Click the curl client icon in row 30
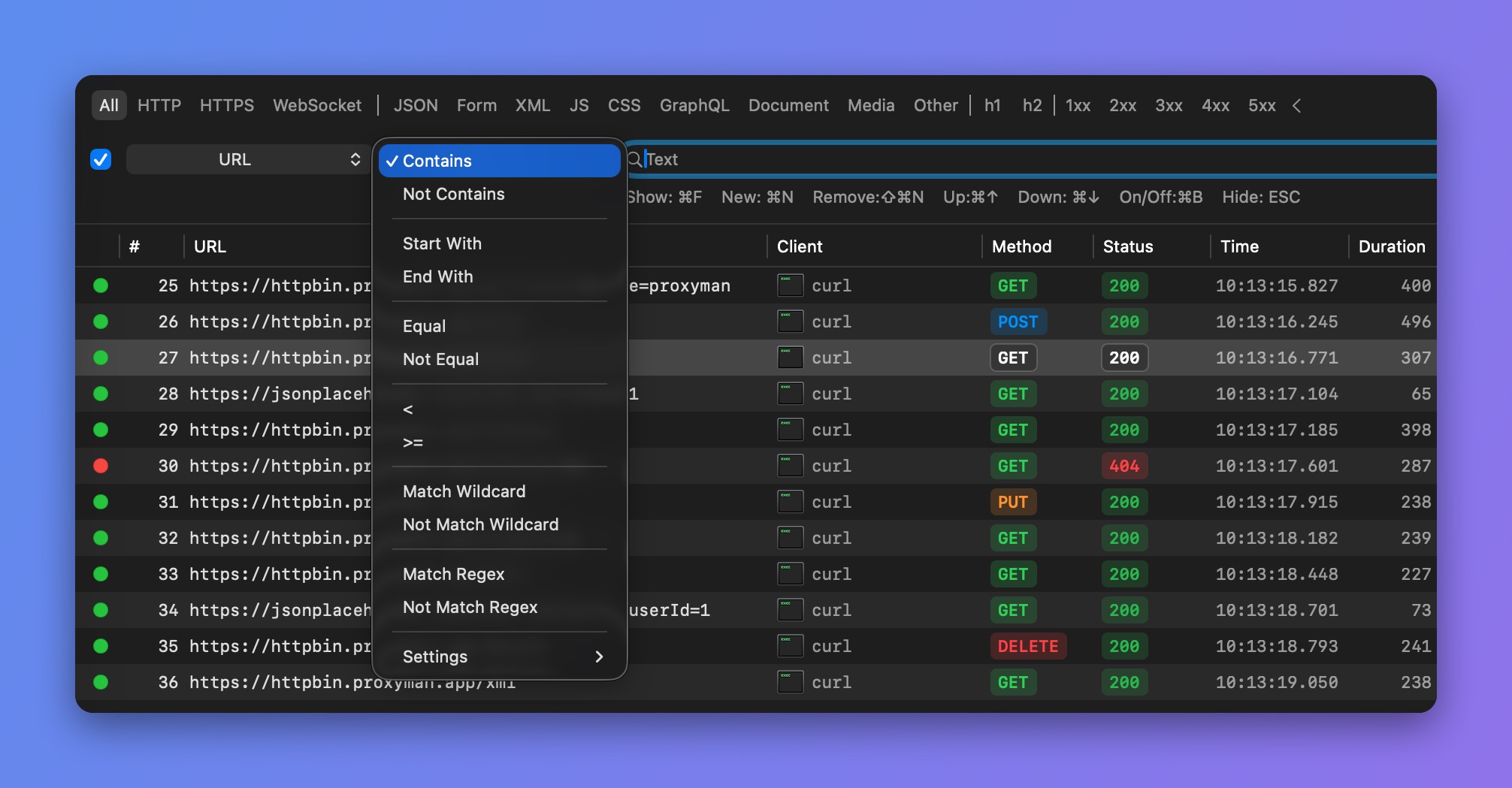The image size is (1512, 788). [790, 466]
